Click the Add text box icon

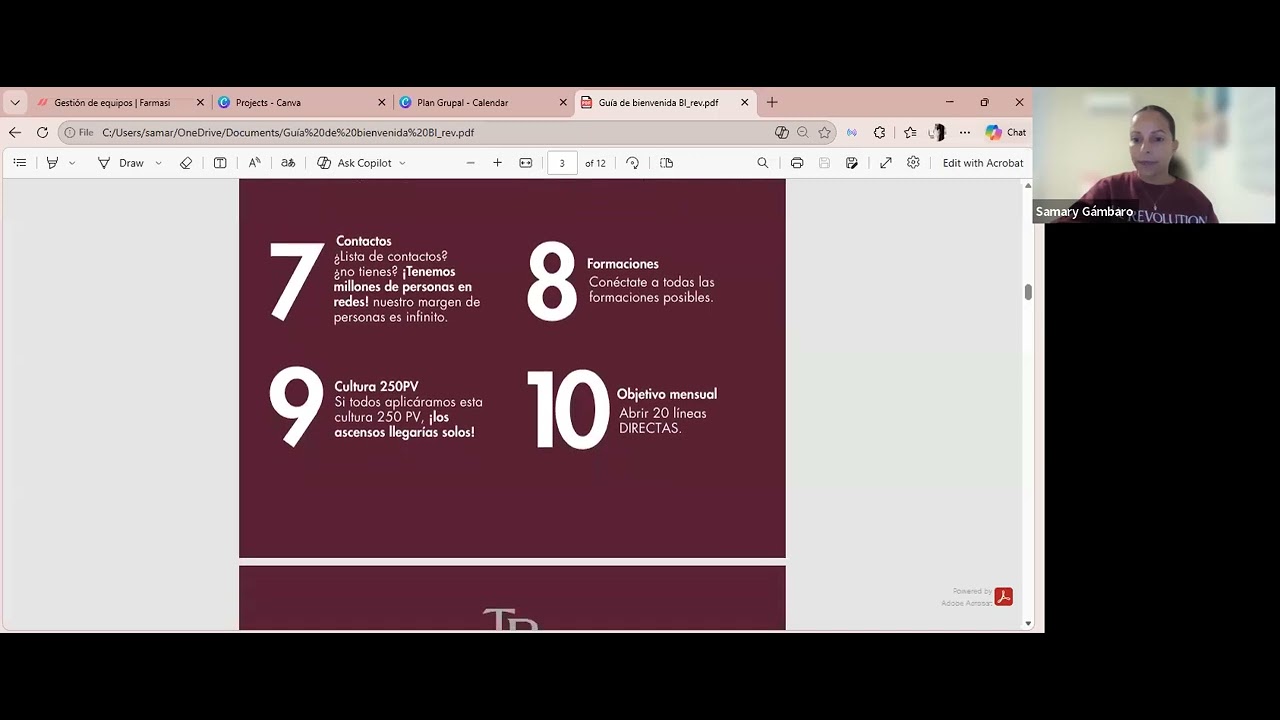point(220,163)
